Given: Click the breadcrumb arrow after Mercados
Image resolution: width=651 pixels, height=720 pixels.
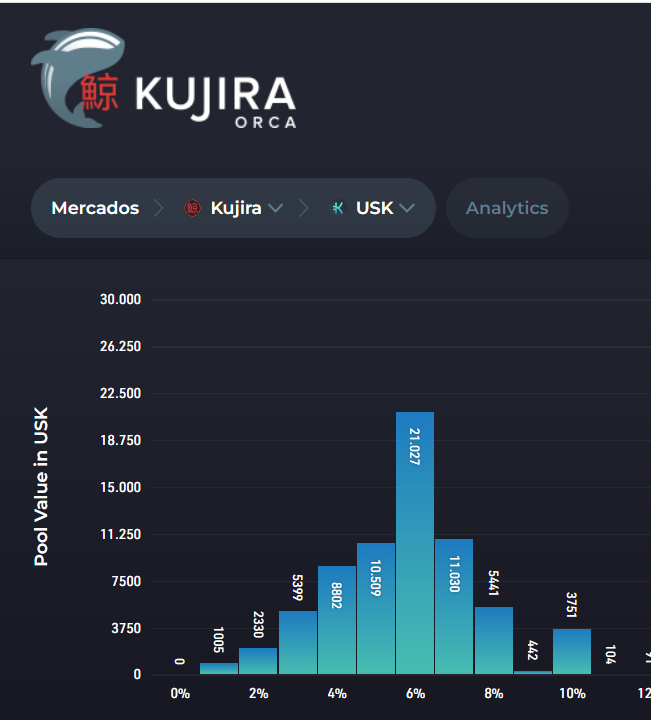Looking at the screenshot, I should (159, 208).
